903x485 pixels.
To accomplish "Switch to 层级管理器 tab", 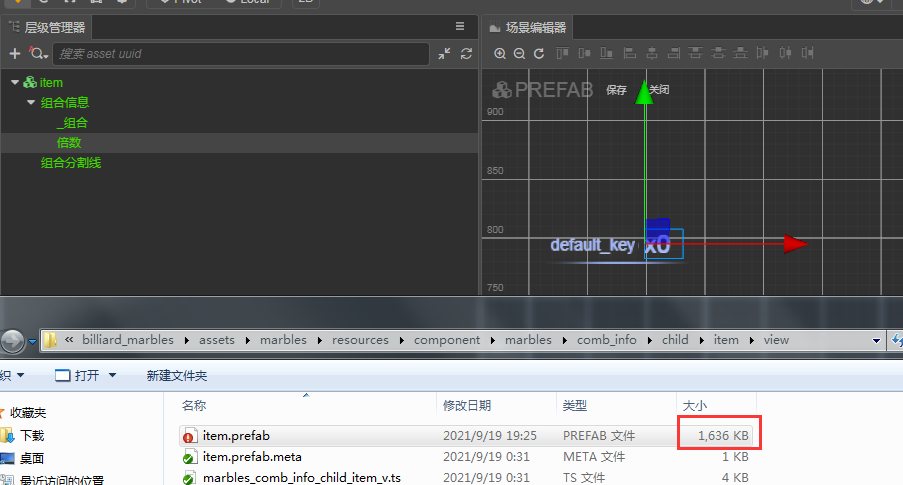I will coord(47,27).
